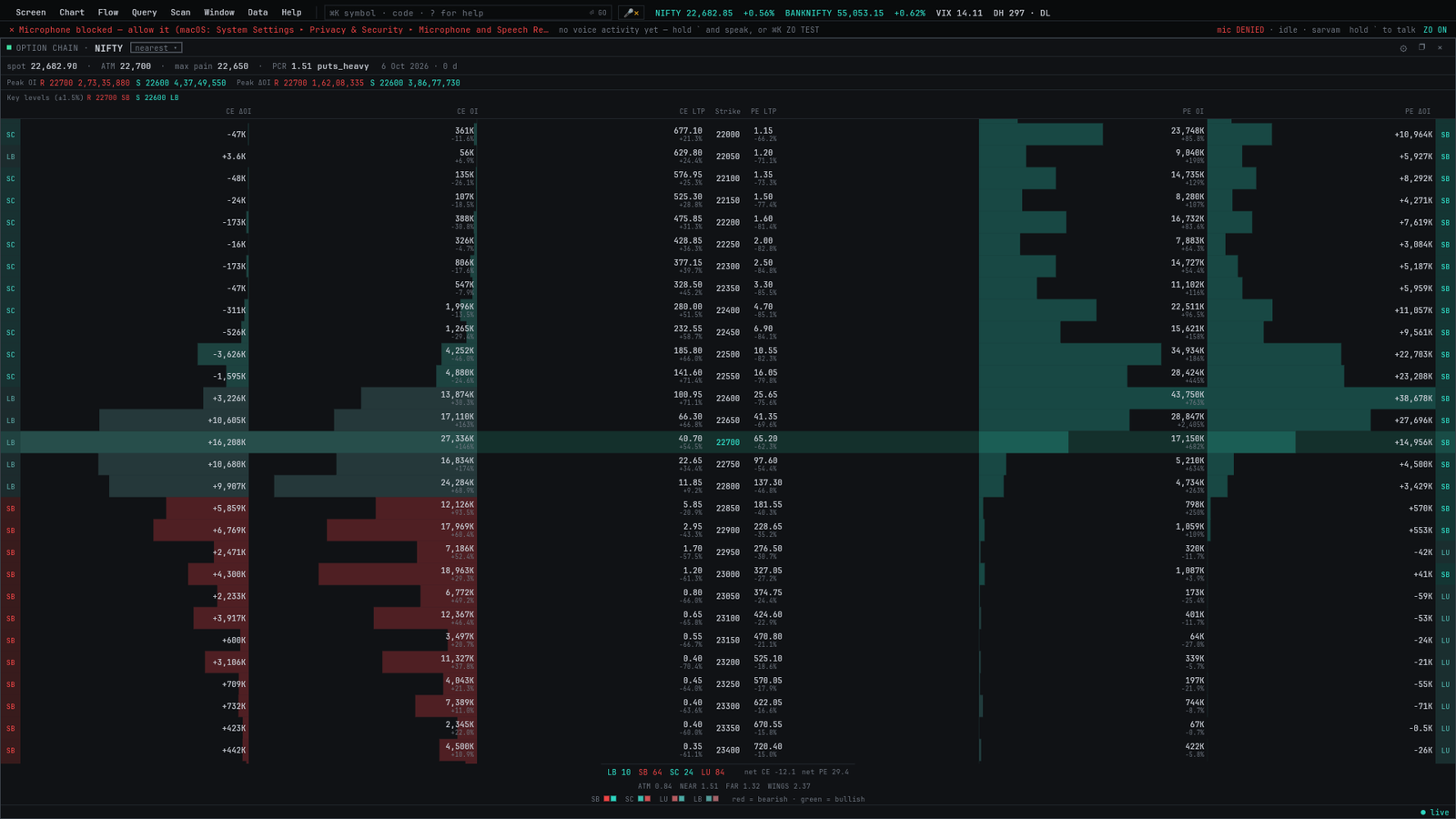Open option chain panel settings gear
1456x819 pixels.
(1403, 48)
